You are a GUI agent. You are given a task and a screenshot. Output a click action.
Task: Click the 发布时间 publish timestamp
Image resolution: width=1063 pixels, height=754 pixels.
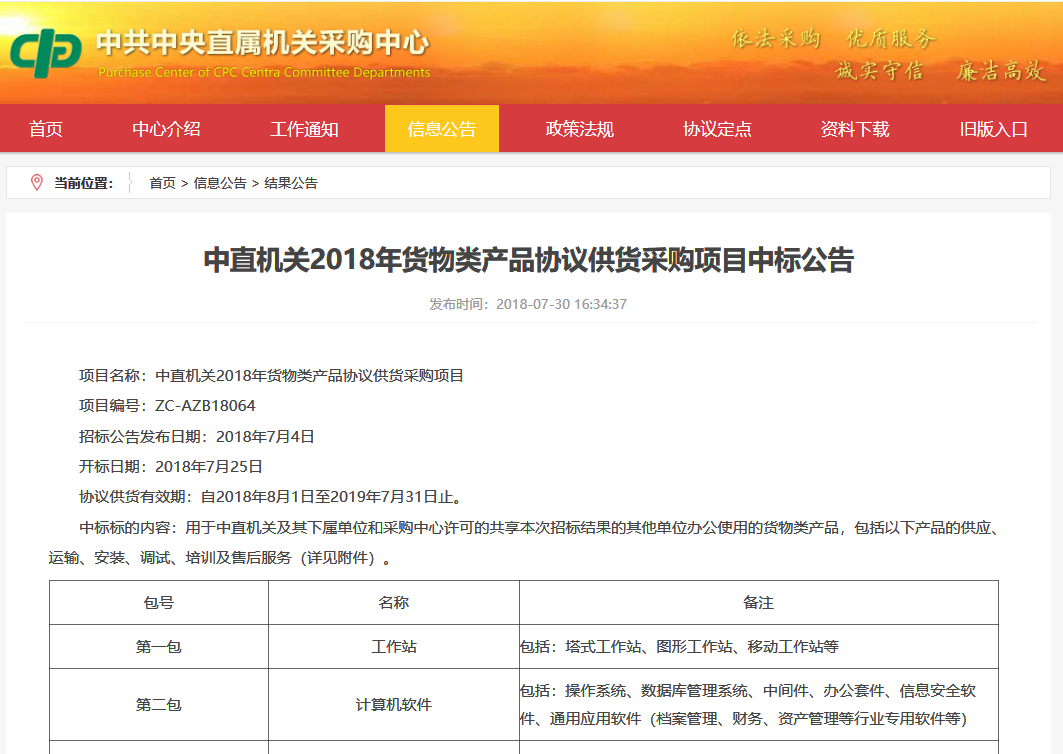[x=528, y=304]
